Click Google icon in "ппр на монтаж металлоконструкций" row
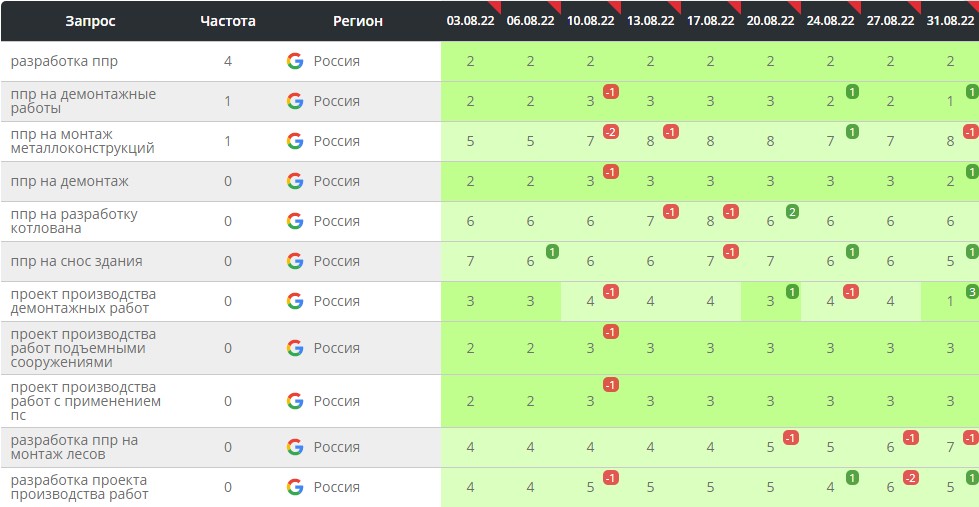This screenshot has width=979, height=507. pyautogui.click(x=294, y=141)
